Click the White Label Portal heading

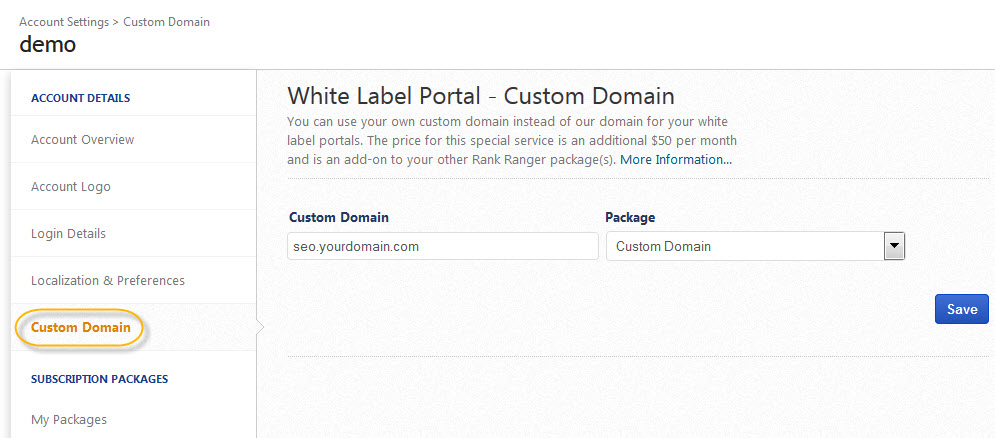click(480, 96)
